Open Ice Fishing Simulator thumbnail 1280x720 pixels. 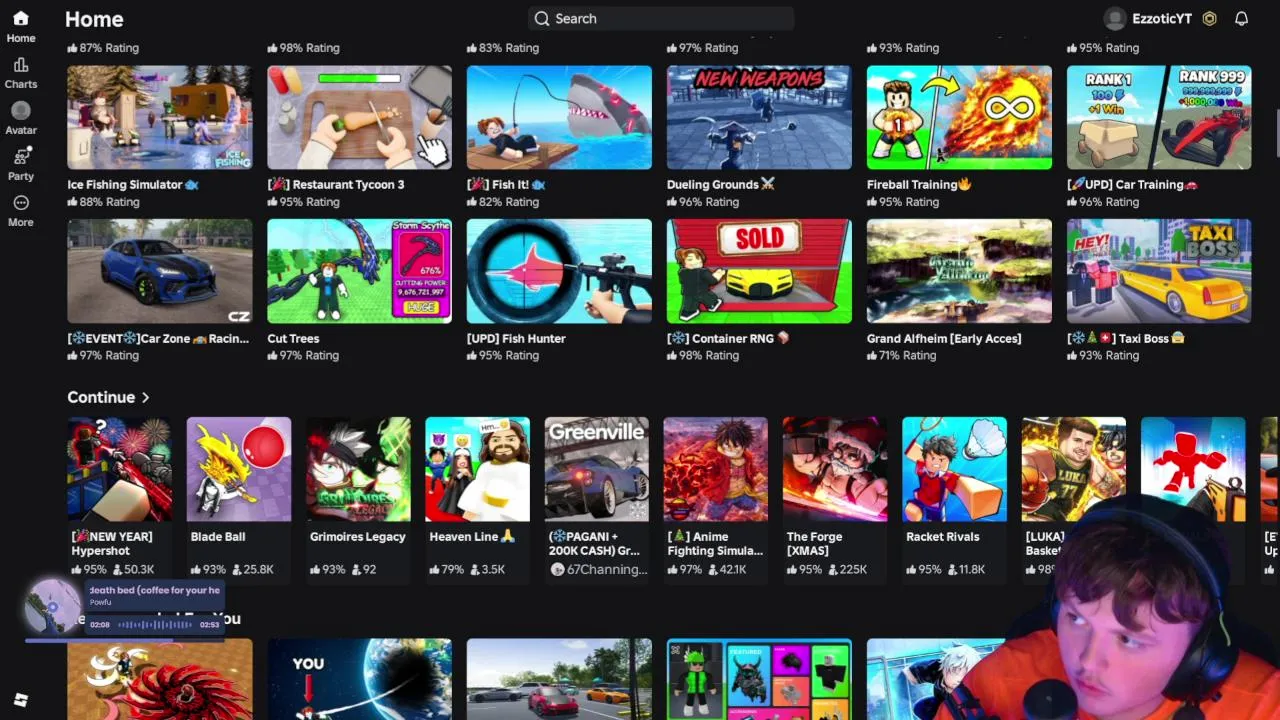[x=159, y=117]
